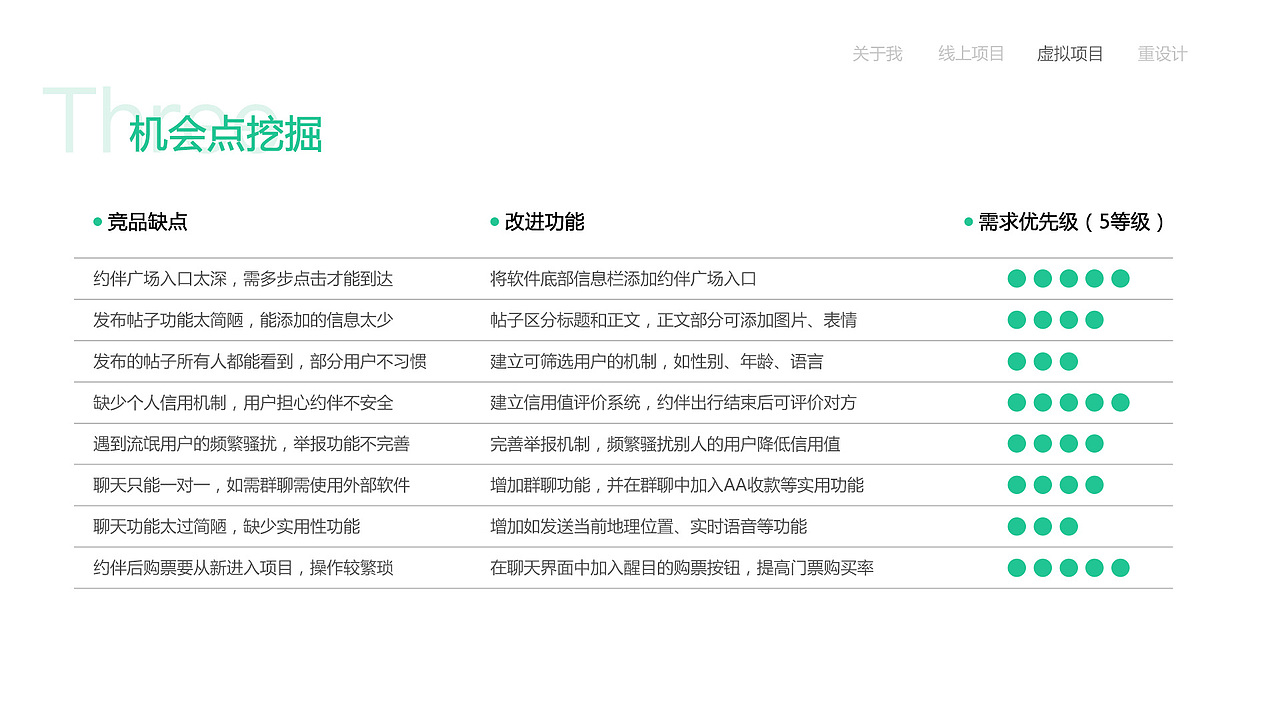
Task: Select the fourth dot in 遇到流氓用户 row
Action: (1095, 443)
